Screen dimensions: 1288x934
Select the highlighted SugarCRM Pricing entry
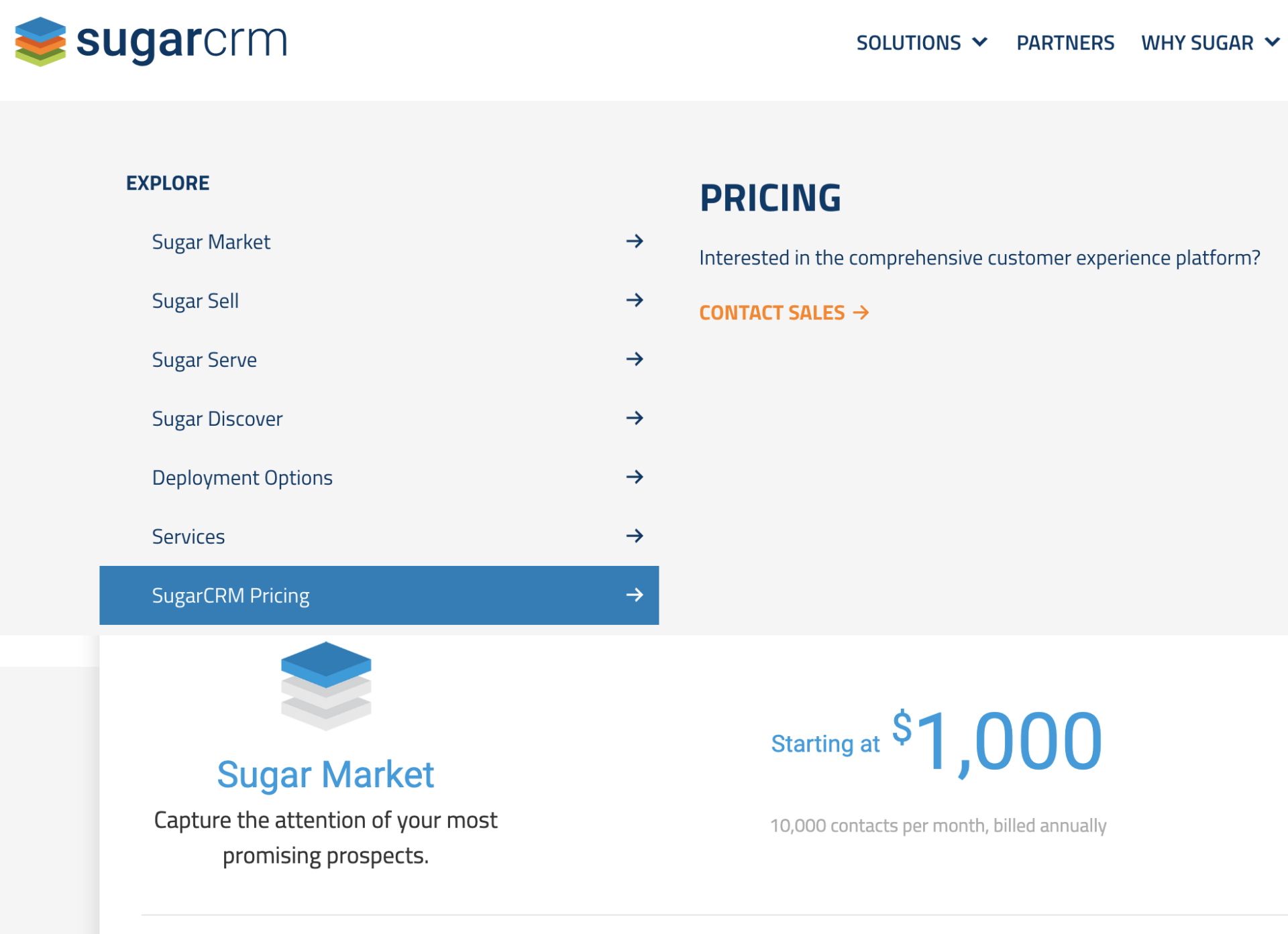tap(379, 595)
